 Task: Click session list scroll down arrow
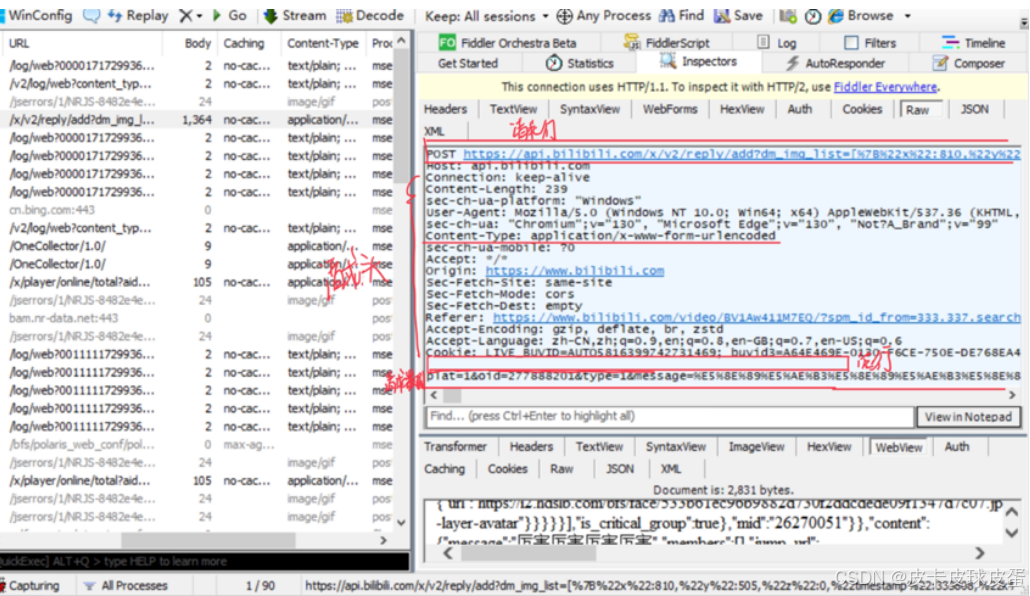click(x=401, y=523)
